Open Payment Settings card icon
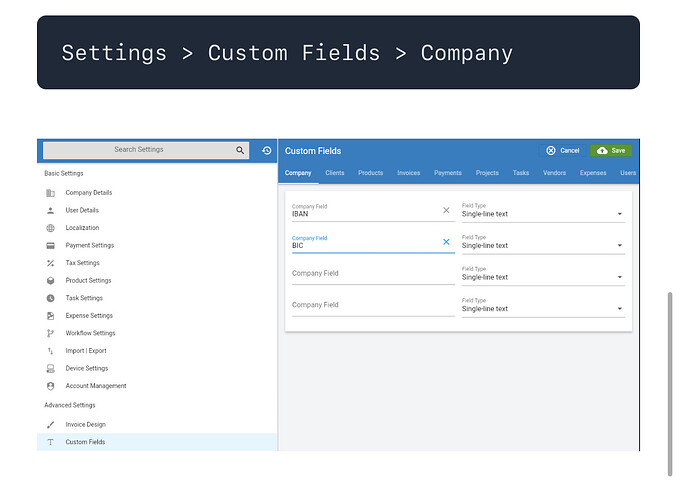 (51, 245)
